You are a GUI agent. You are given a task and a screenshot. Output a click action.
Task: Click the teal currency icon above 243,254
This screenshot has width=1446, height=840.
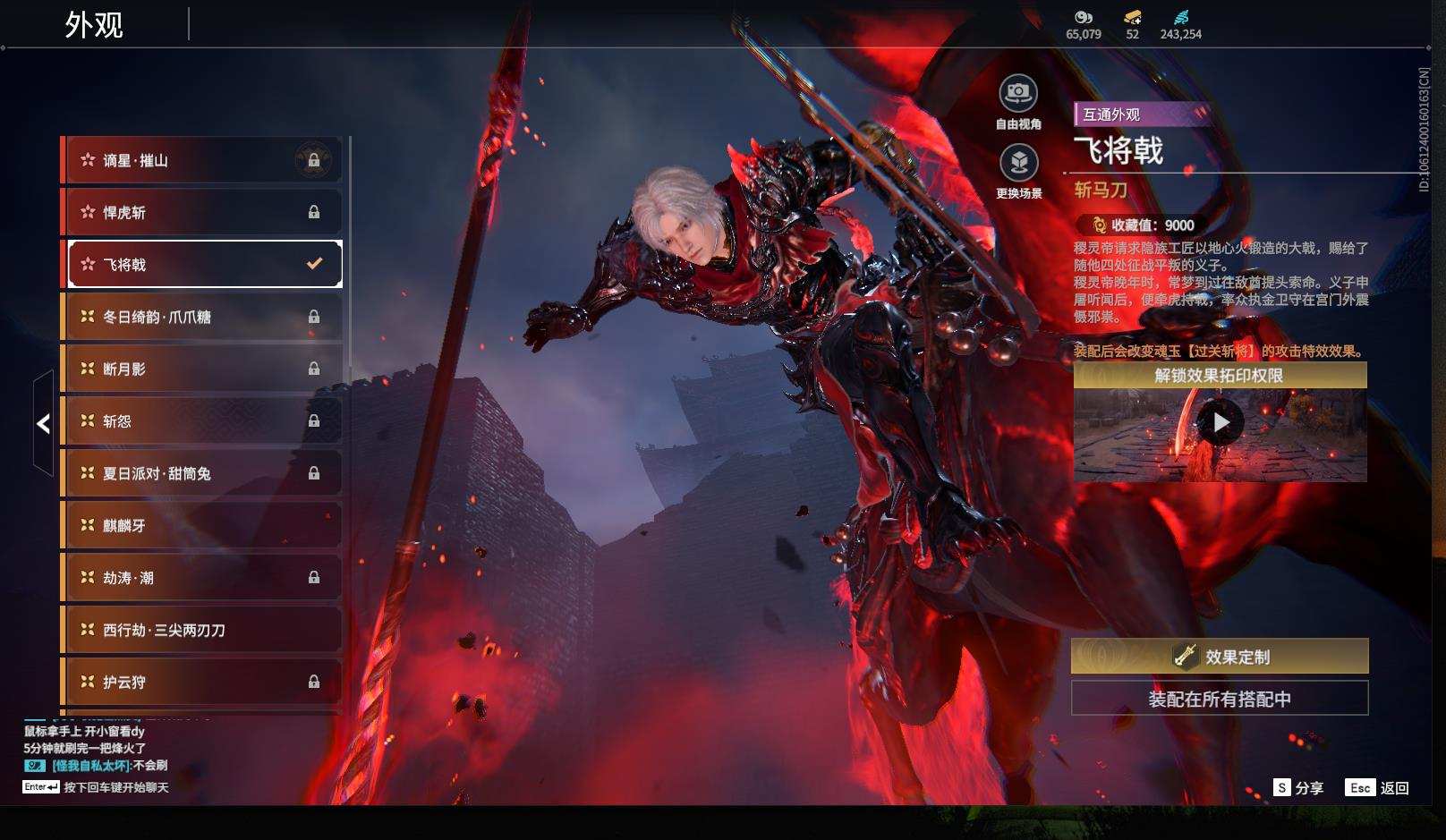click(1181, 17)
